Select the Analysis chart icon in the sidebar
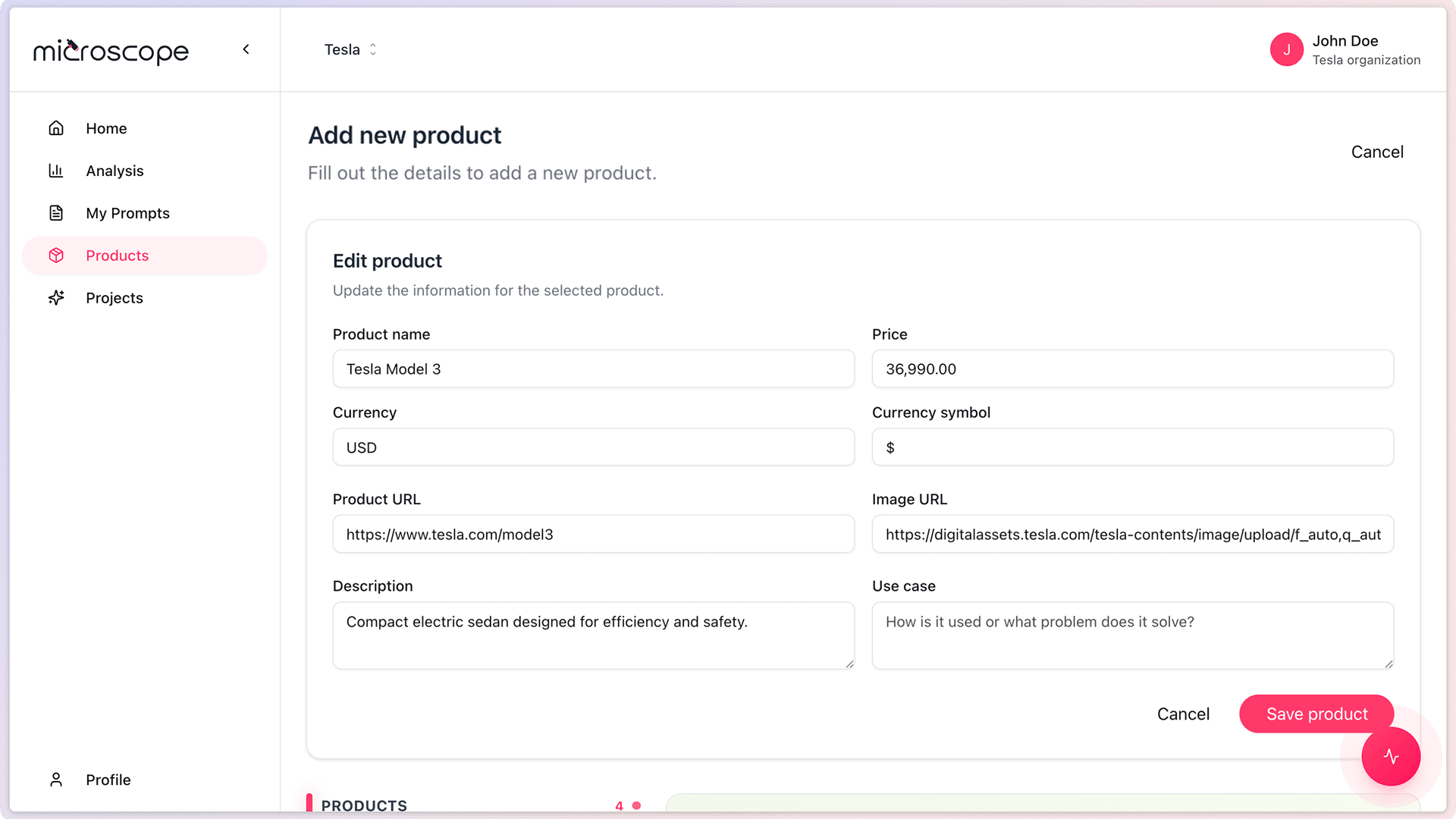The height and width of the screenshot is (819, 1456). point(57,171)
